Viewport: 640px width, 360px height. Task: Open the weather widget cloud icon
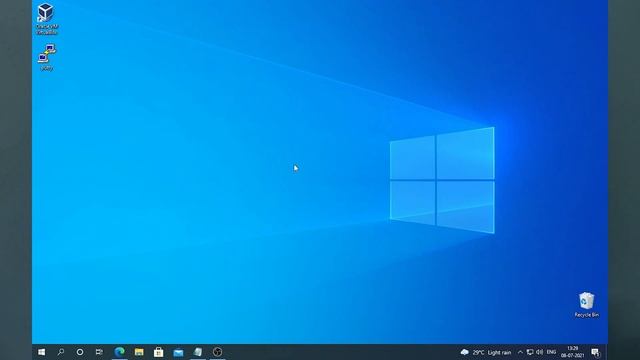pyautogui.click(x=464, y=352)
